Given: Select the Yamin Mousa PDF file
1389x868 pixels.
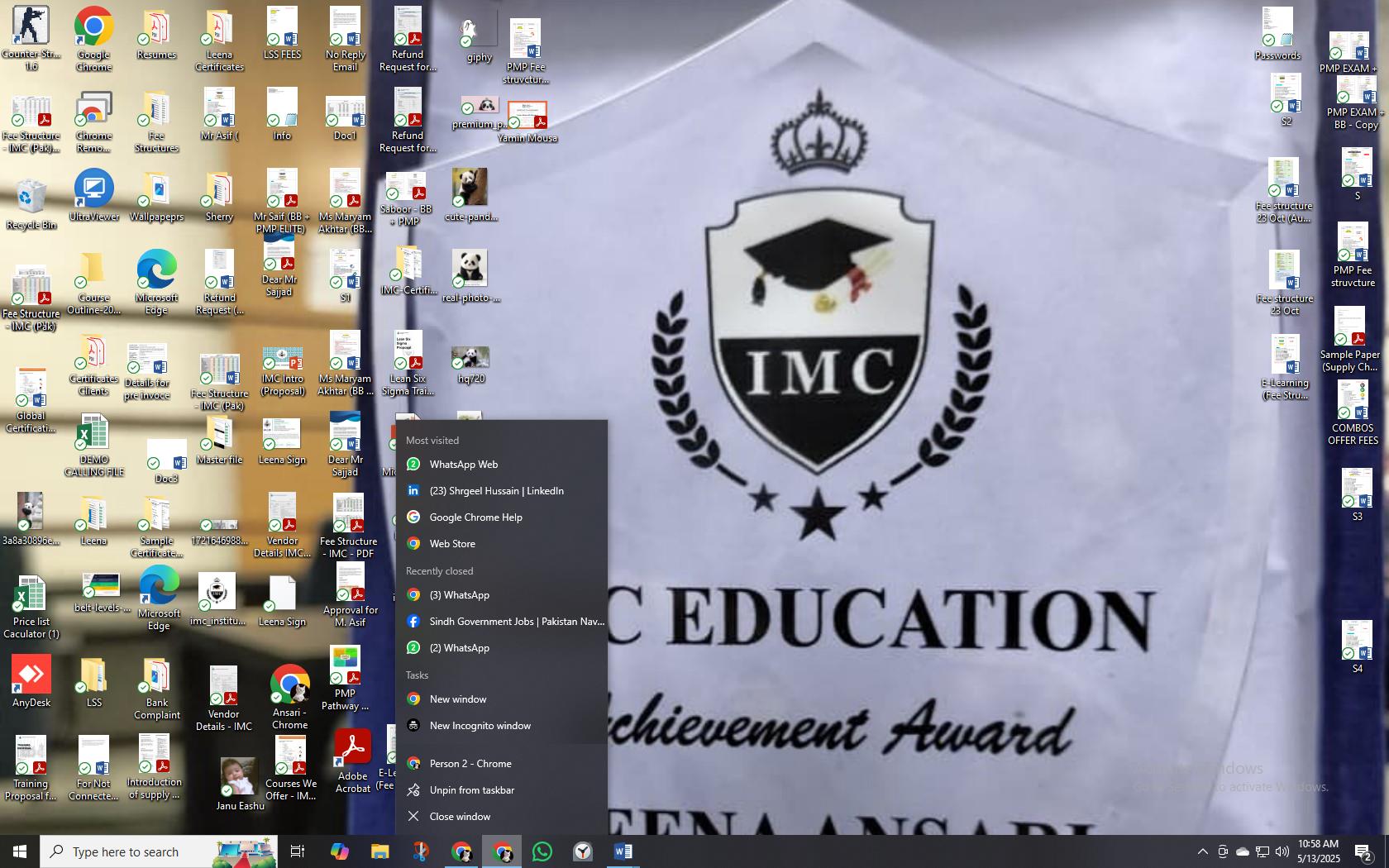Looking at the screenshot, I should pyautogui.click(x=527, y=122).
